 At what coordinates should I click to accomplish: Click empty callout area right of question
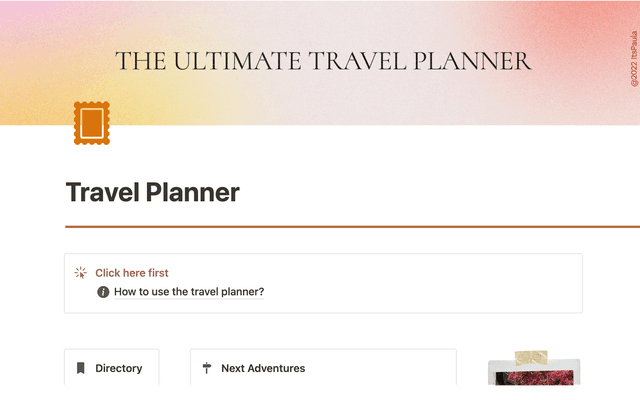coord(430,292)
